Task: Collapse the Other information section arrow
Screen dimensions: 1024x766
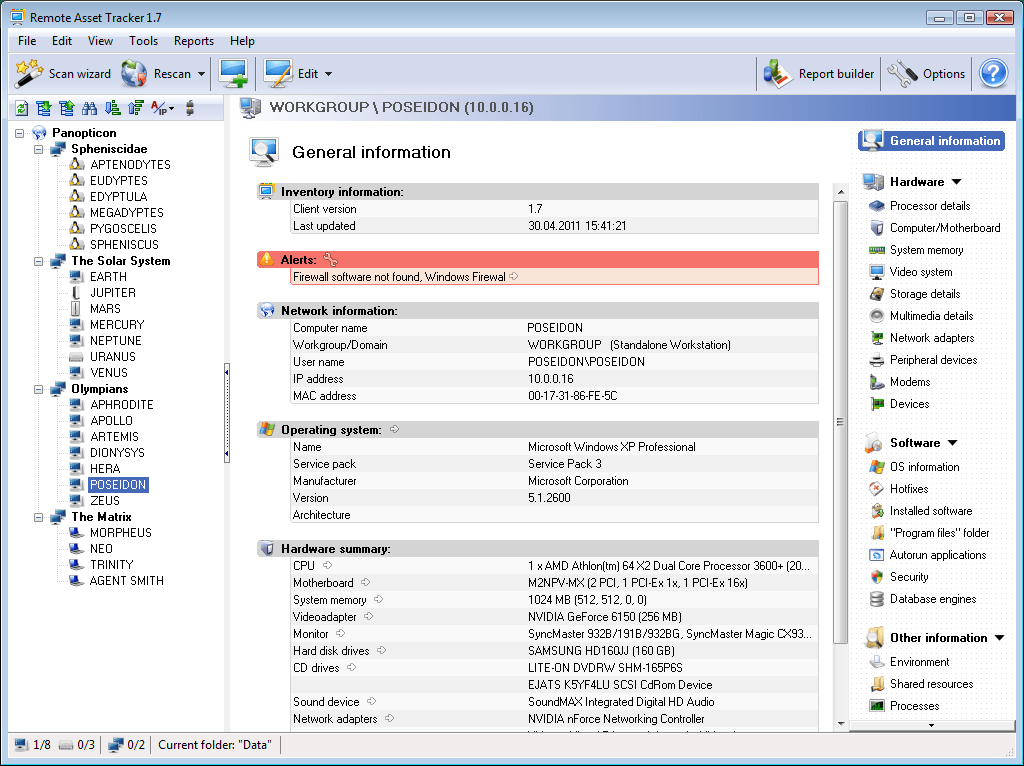Action: pyautogui.click(x=1000, y=638)
